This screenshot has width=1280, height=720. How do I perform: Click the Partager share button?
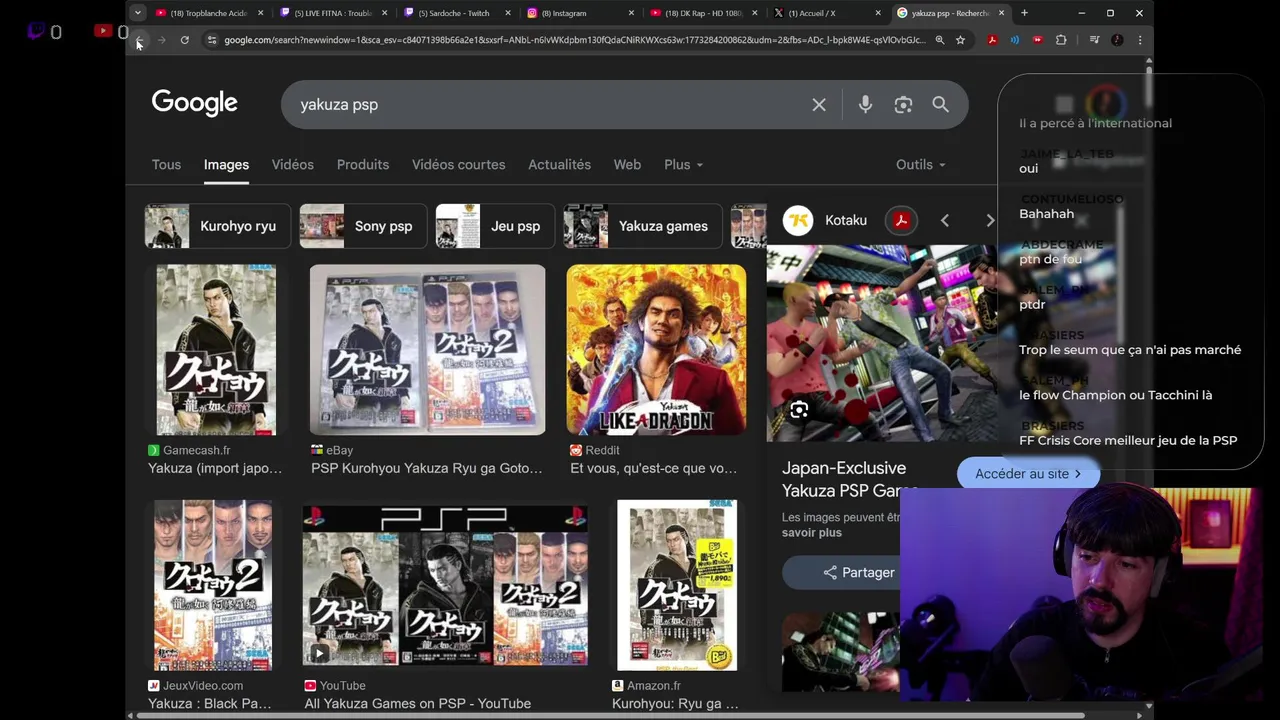click(x=858, y=573)
